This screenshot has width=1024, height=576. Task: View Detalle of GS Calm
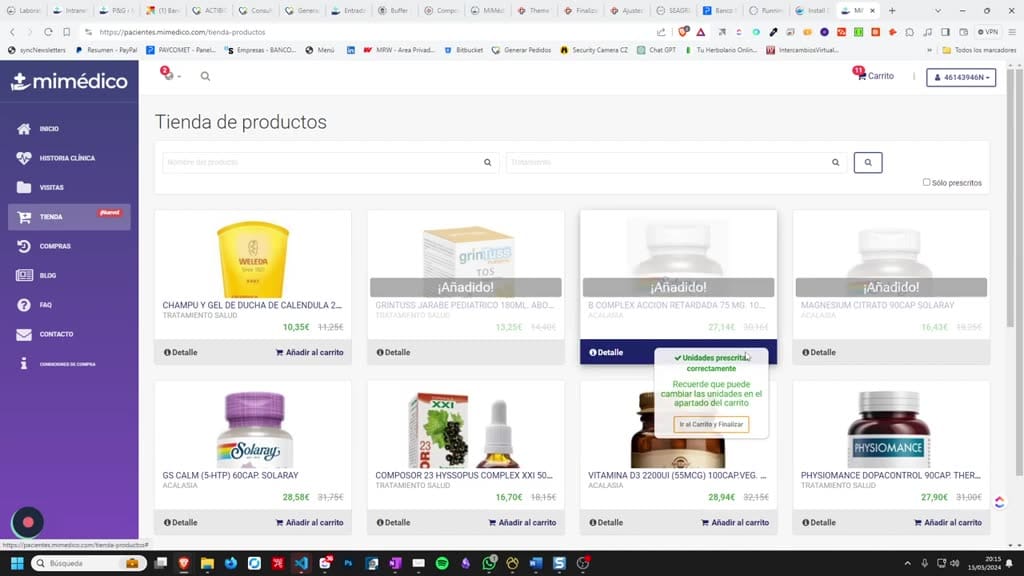coord(181,522)
